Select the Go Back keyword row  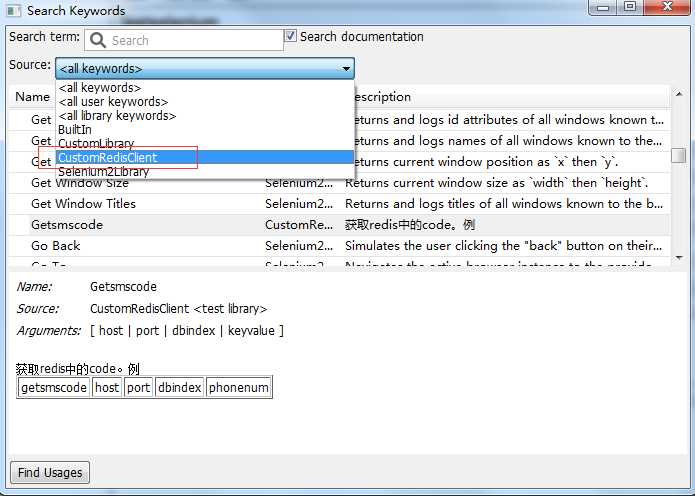click(339, 246)
